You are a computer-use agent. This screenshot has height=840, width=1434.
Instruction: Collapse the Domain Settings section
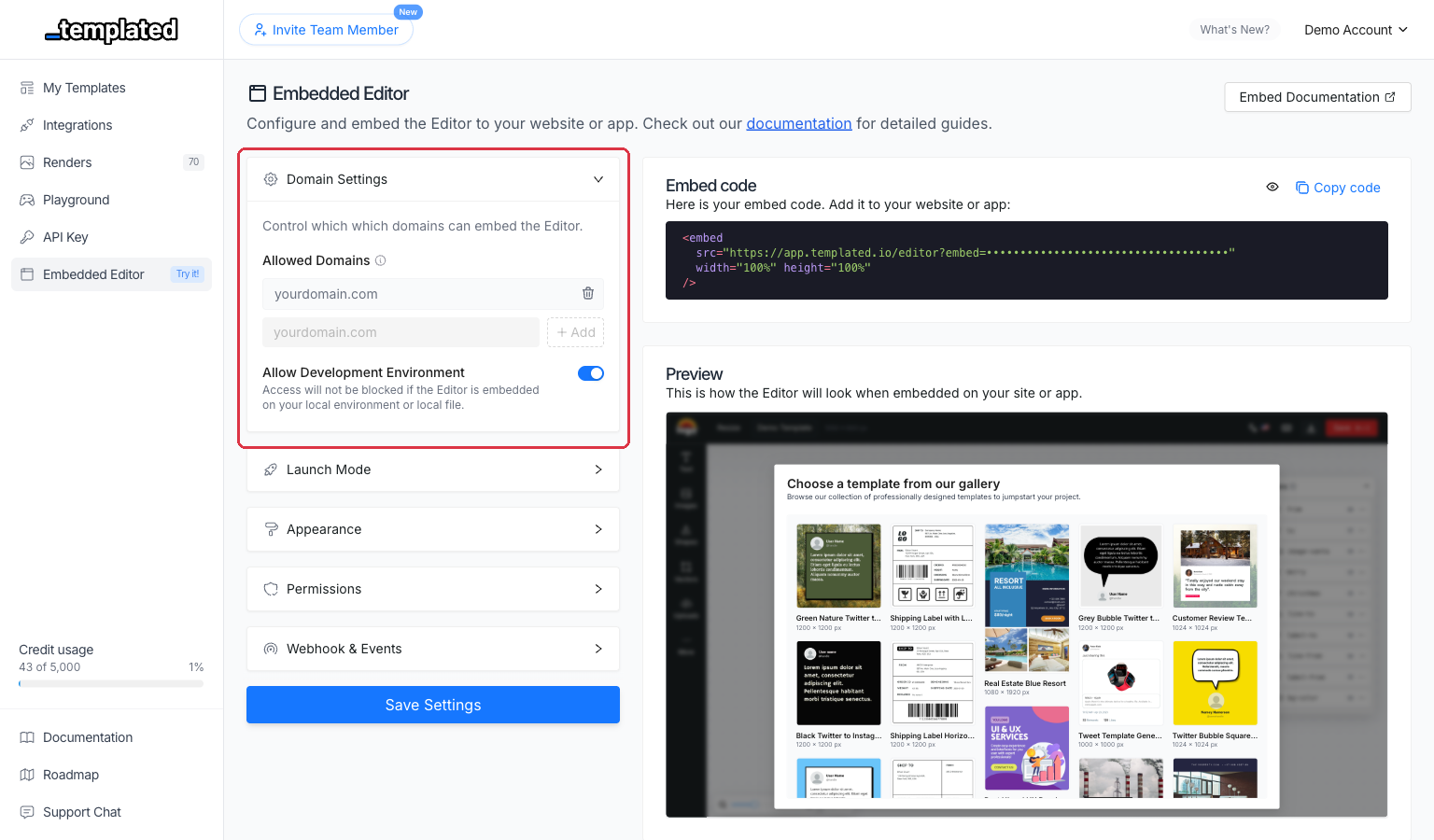pyautogui.click(x=598, y=179)
